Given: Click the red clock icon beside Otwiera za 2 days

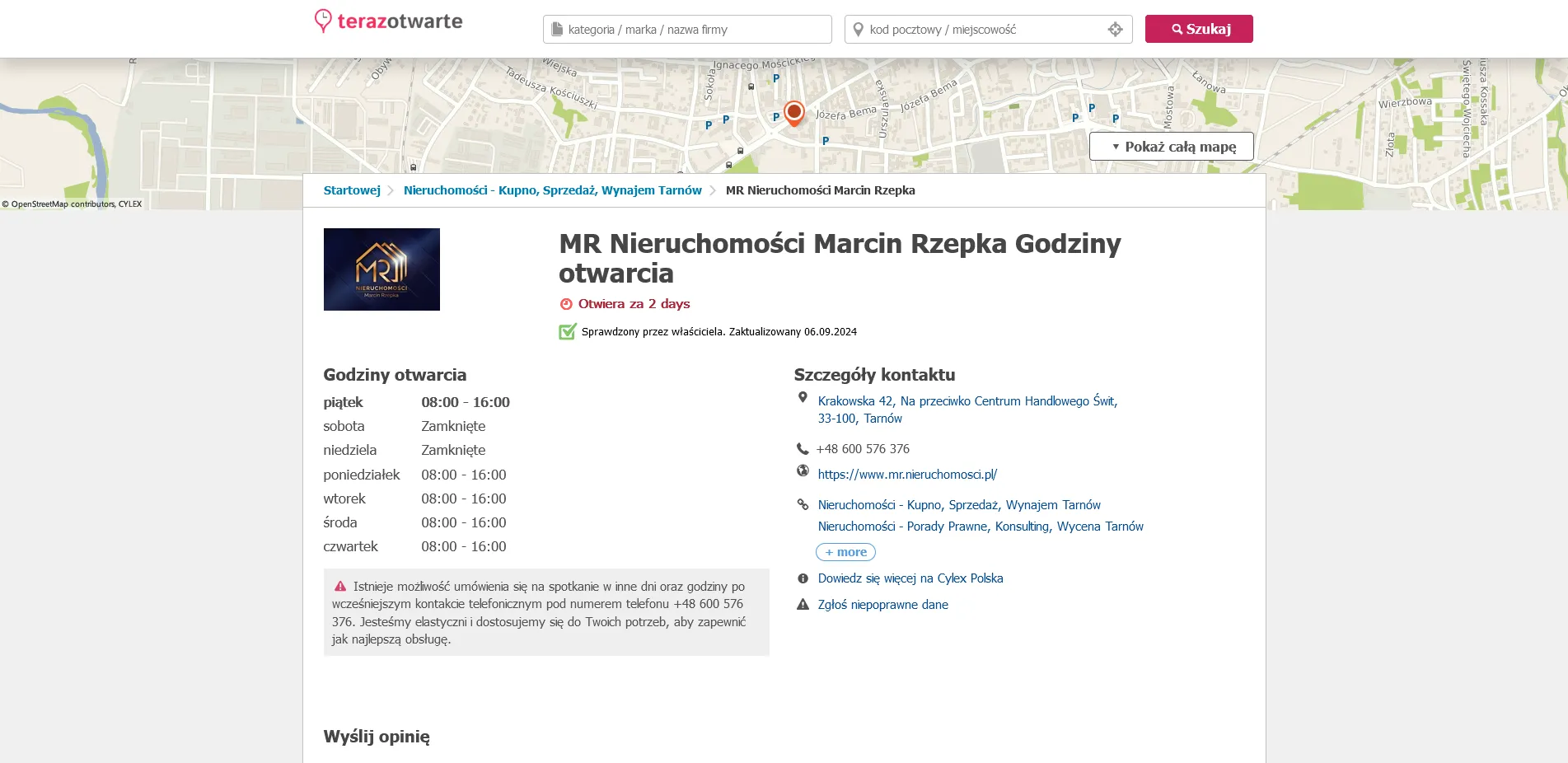Looking at the screenshot, I should pyautogui.click(x=566, y=304).
